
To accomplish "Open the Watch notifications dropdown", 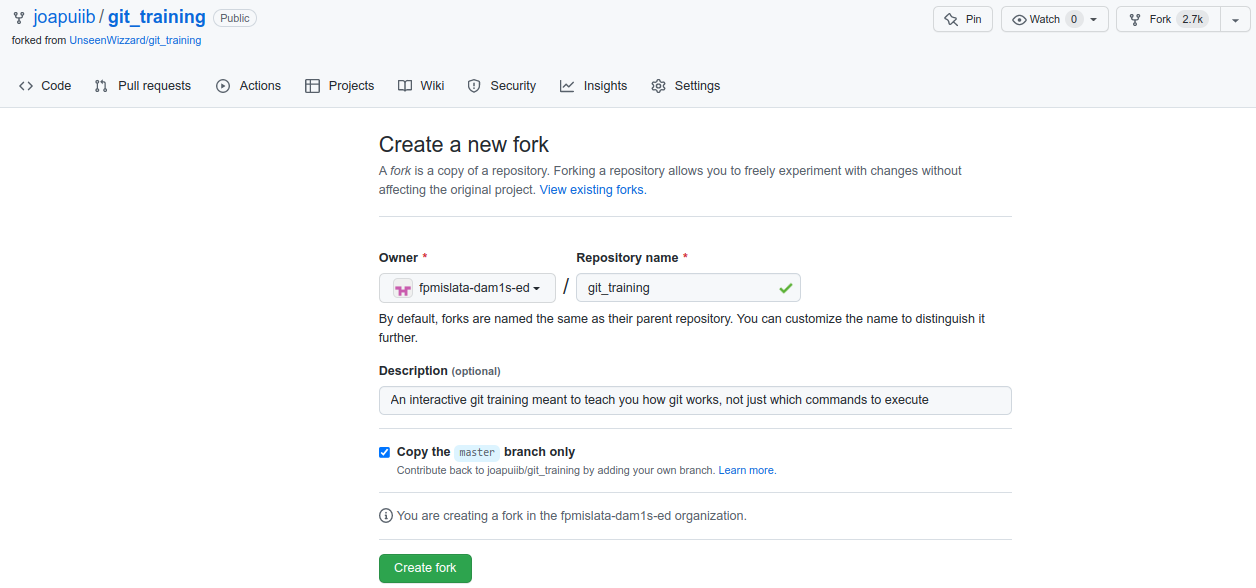I will coord(1055,19).
